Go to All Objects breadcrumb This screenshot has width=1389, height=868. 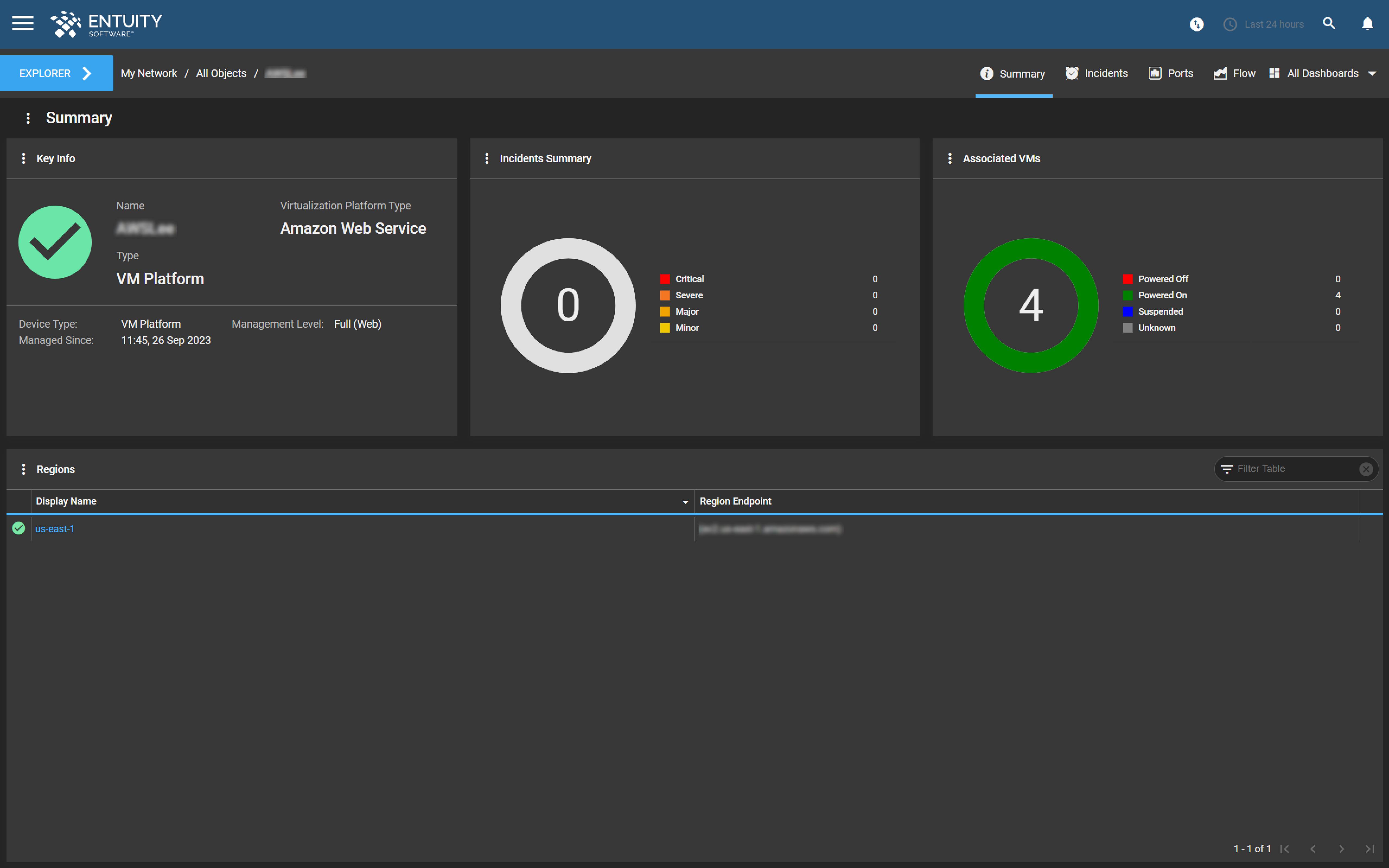point(221,74)
